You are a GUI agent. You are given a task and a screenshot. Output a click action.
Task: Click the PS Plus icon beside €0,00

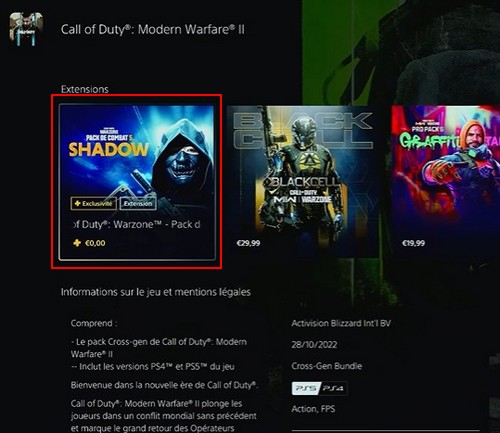(77, 243)
